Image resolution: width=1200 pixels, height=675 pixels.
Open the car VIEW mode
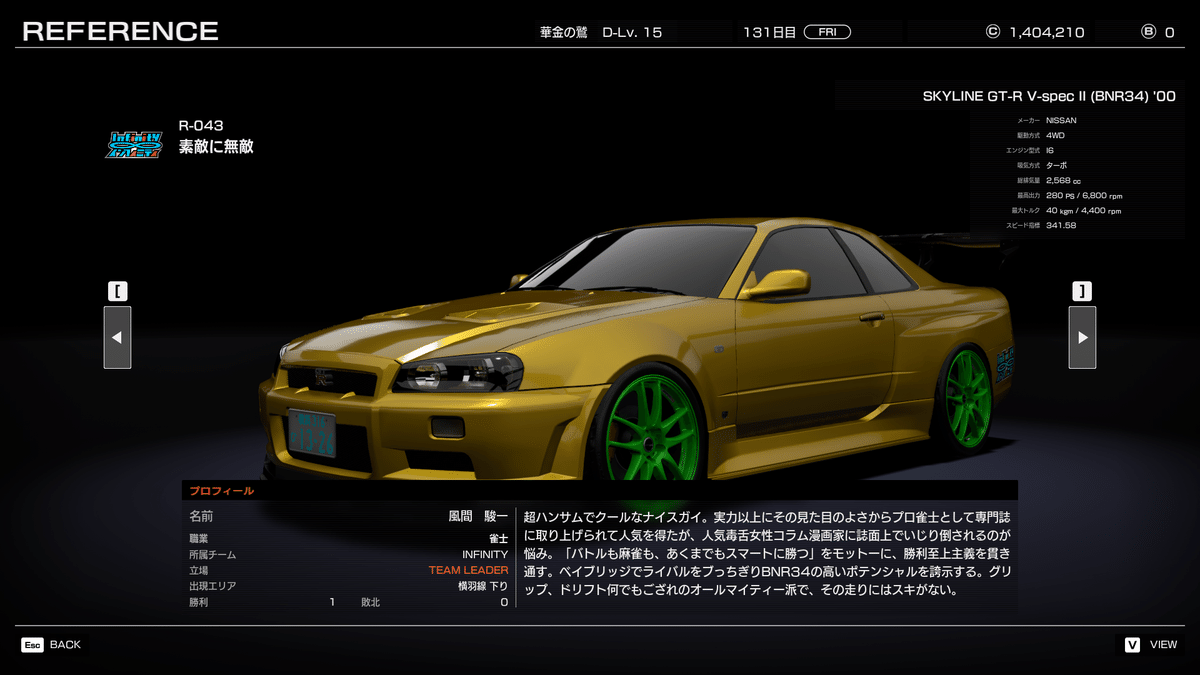point(1163,645)
